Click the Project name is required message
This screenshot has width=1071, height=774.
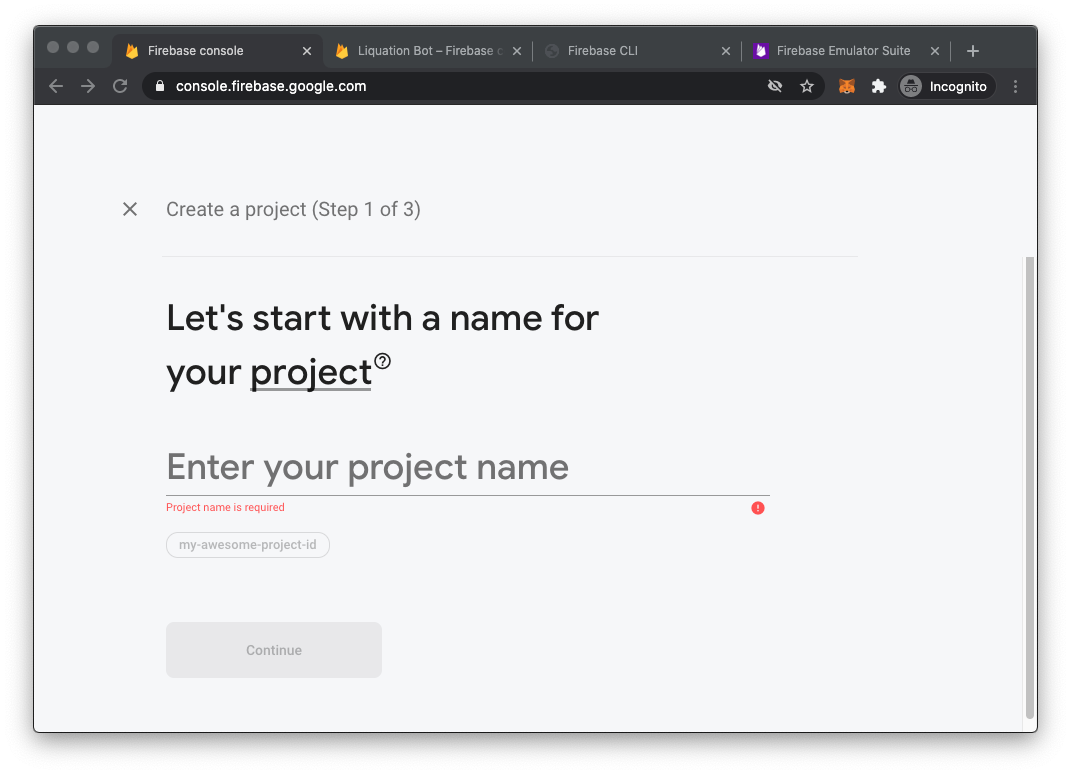[225, 508]
